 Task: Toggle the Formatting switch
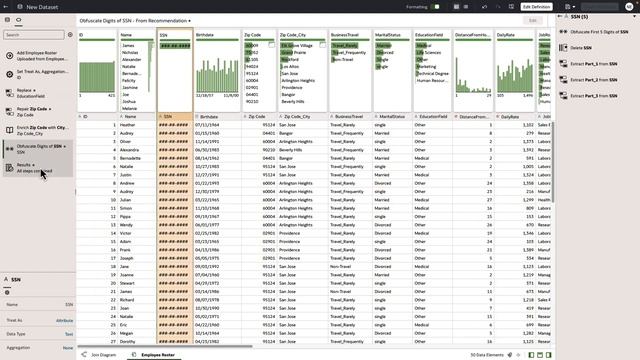[436, 7]
